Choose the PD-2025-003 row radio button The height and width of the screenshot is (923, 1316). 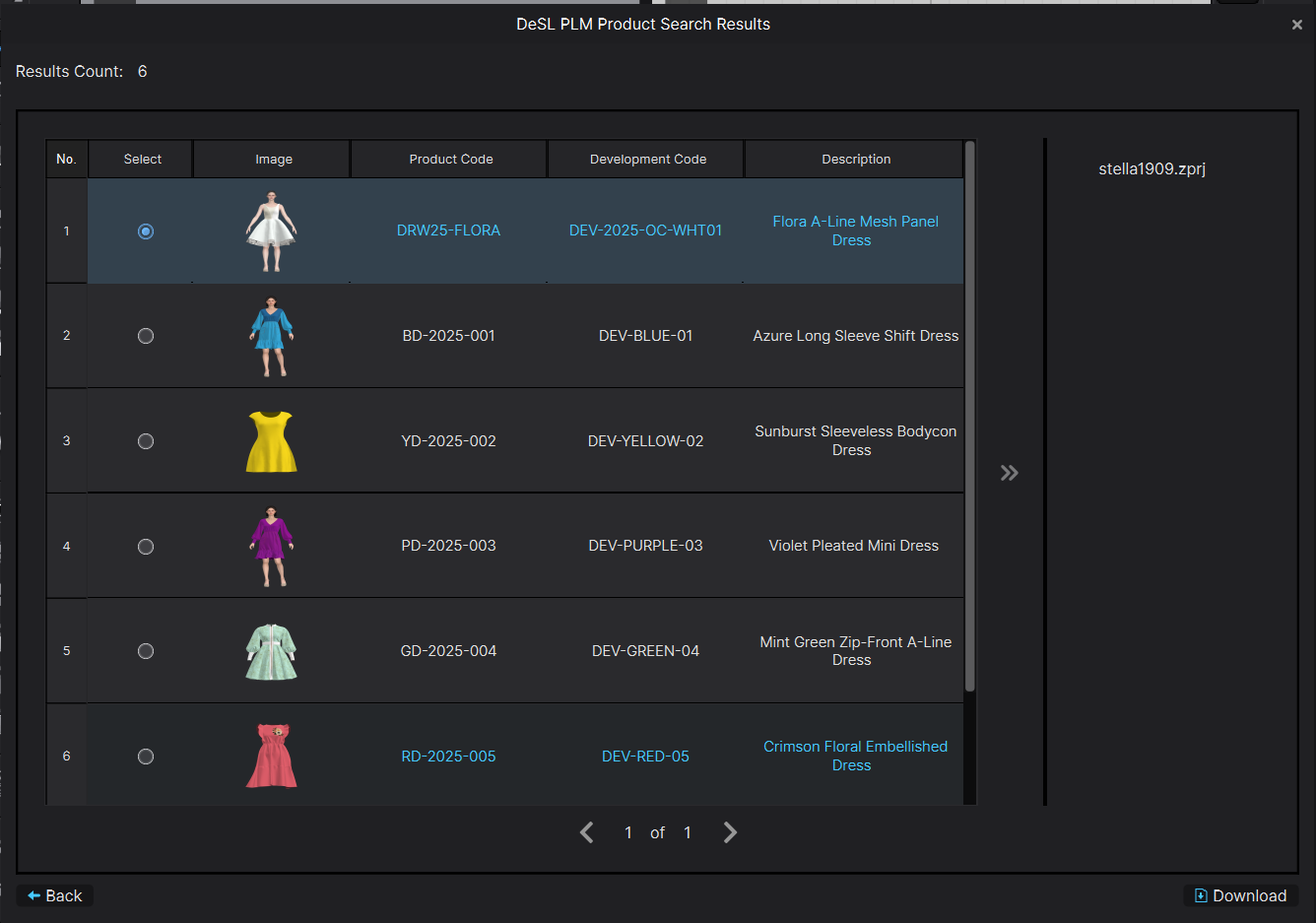pyautogui.click(x=146, y=547)
